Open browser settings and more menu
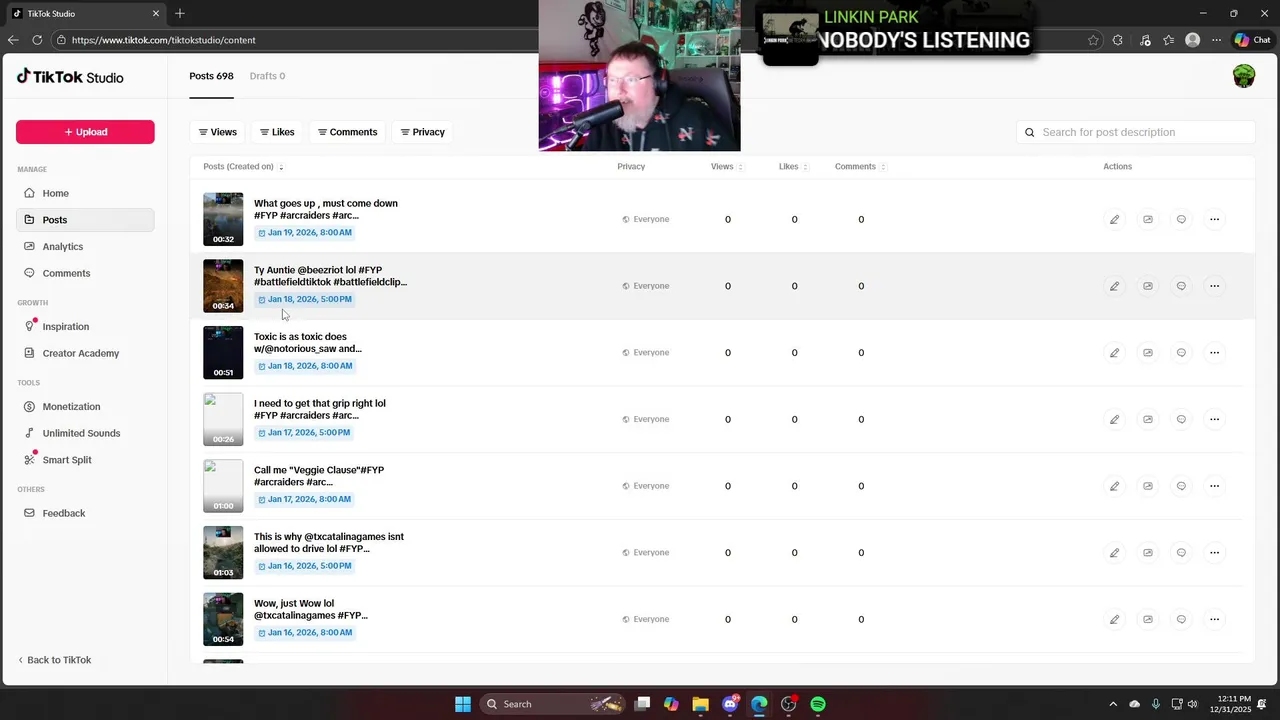Screen dimensions: 1280x720 1216,40
